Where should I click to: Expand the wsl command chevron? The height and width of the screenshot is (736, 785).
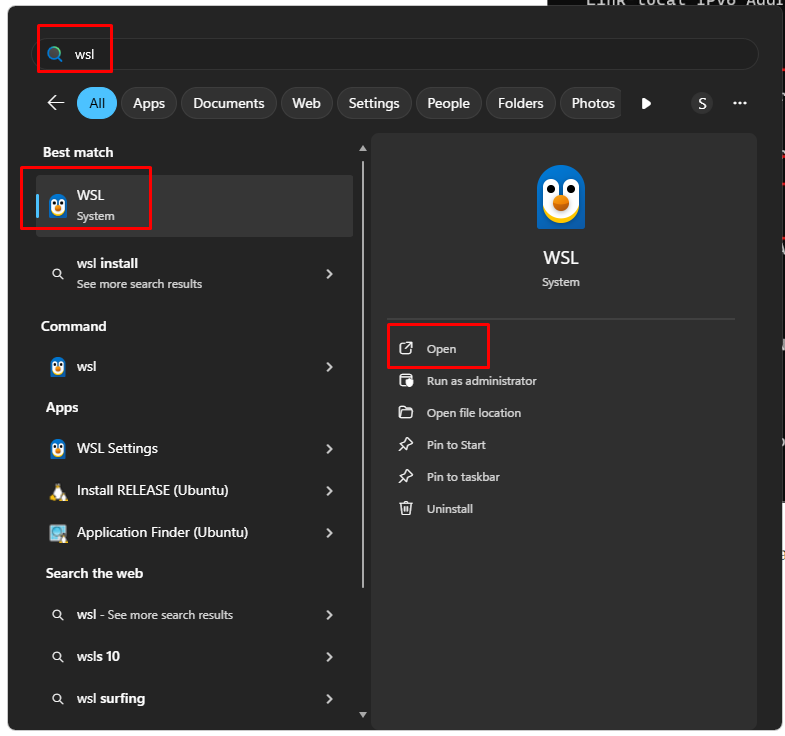329,367
